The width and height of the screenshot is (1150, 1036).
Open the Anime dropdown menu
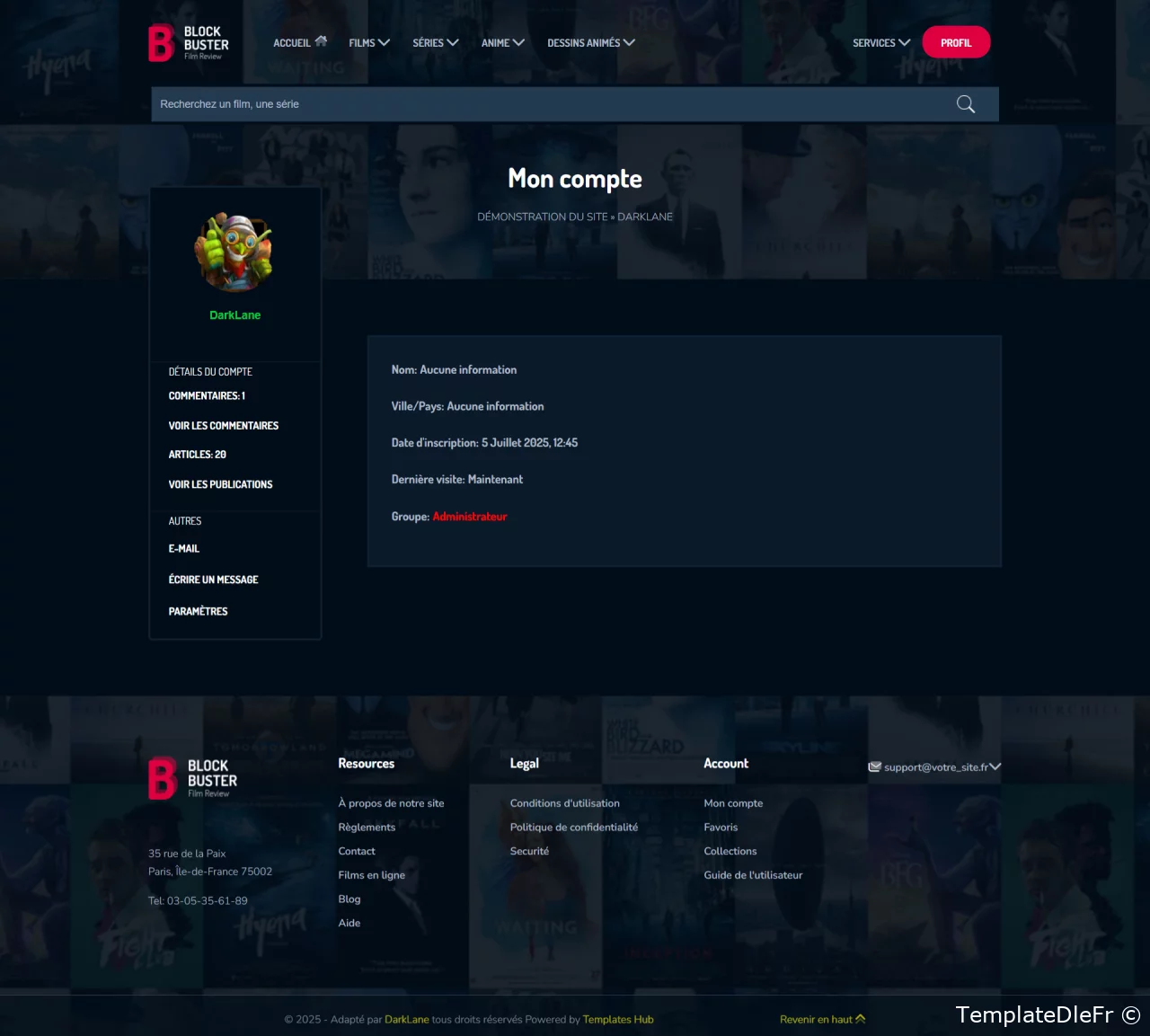502,42
